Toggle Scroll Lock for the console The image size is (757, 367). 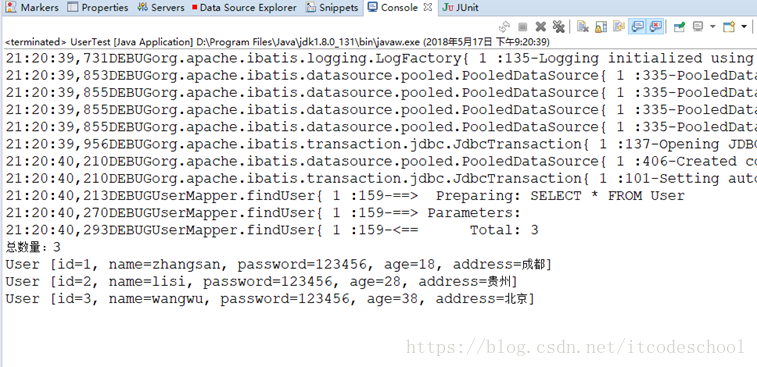click(x=601, y=27)
